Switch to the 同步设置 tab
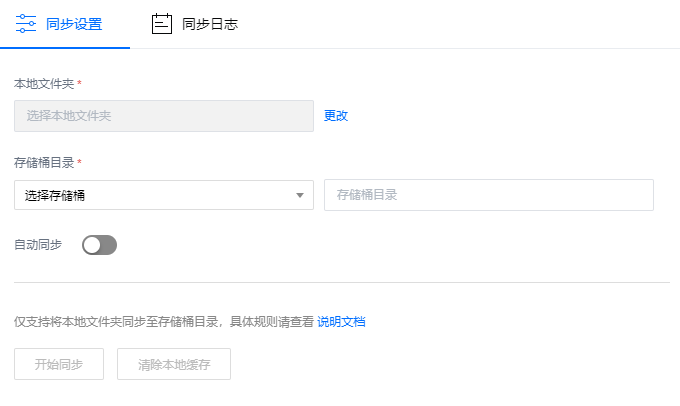The image size is (680, 406). click(73, 24)
